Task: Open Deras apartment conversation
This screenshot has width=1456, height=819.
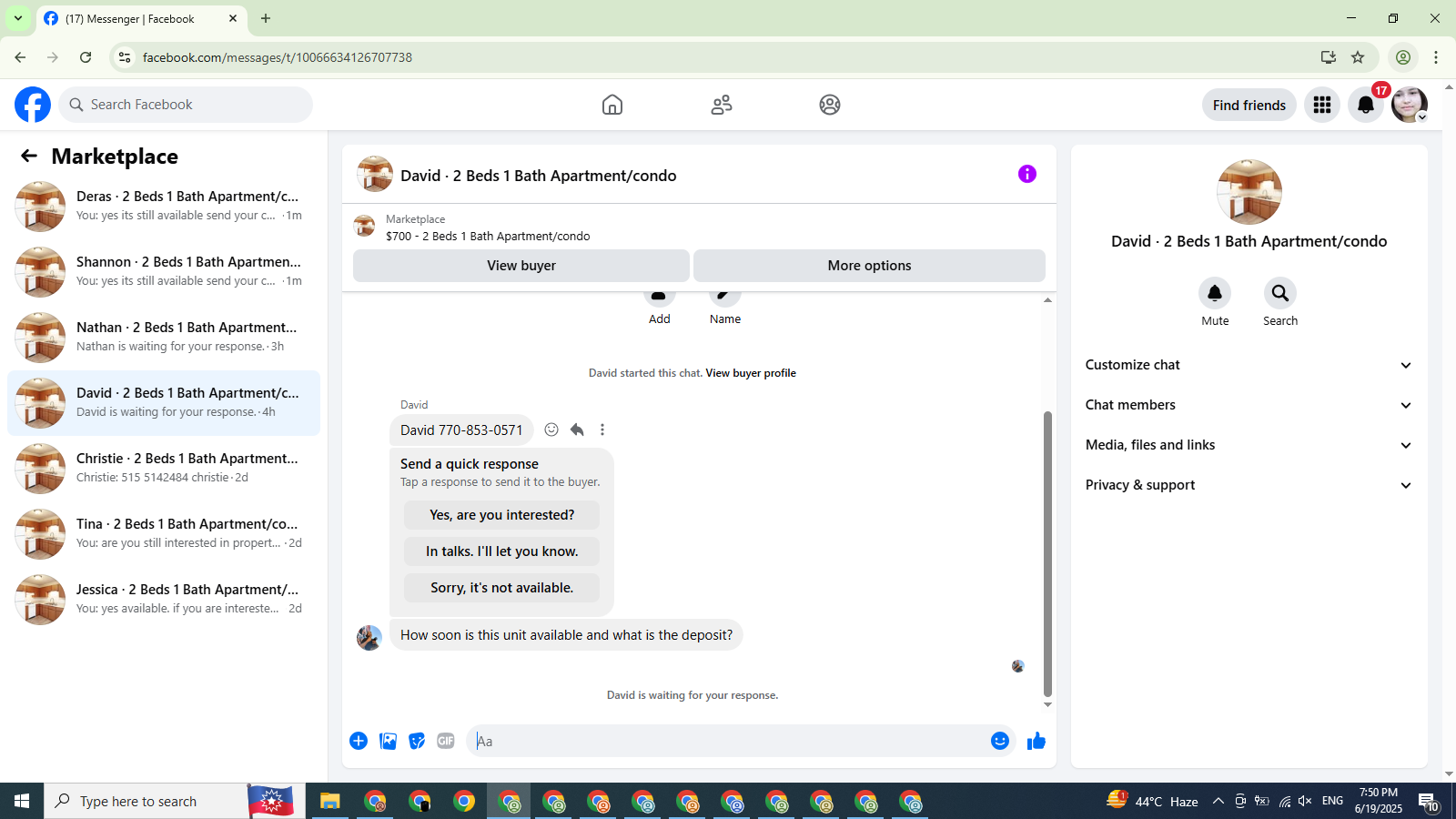Action: coord(164,207)
